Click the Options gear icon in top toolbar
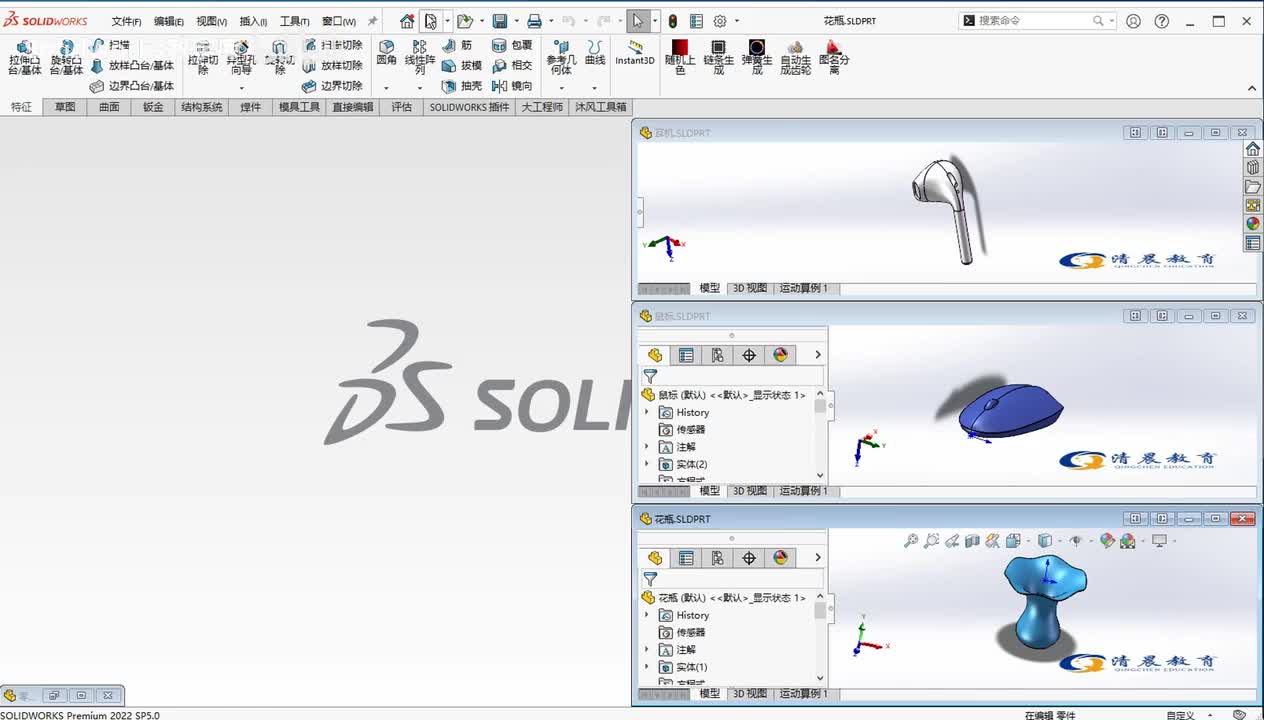The image size is (1264, 720). click(x=720, y=21)
